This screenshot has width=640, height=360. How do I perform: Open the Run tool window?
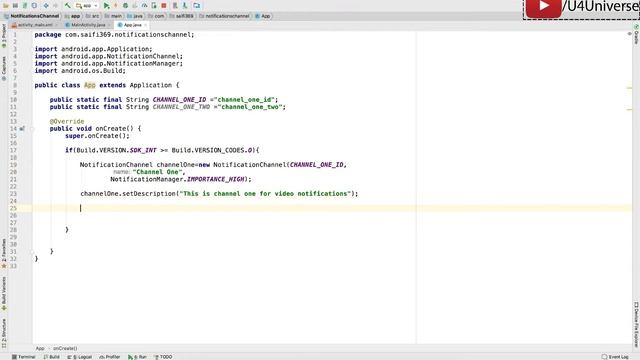pos(137,357)
